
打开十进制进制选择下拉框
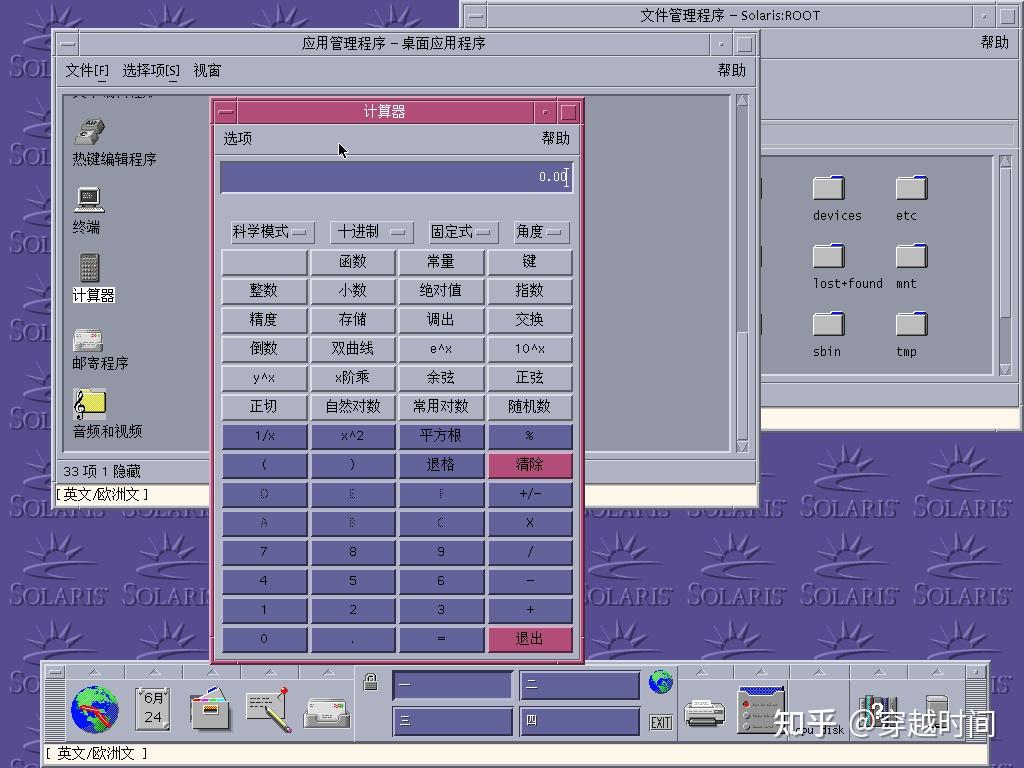coord(371,231)
